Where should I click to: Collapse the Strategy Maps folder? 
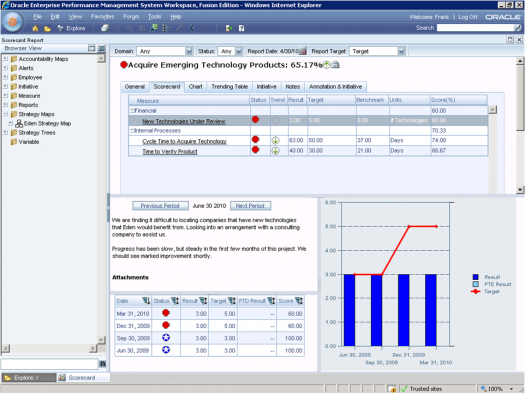point(5,114)
